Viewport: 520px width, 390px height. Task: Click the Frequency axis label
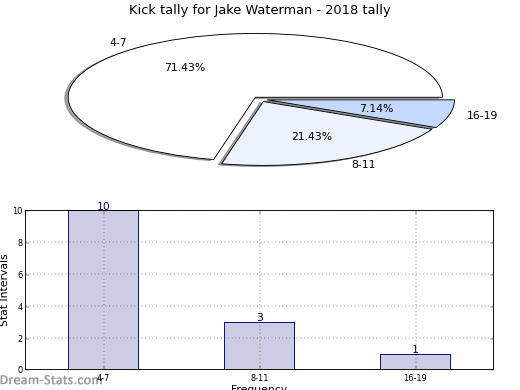click(259, 387)
